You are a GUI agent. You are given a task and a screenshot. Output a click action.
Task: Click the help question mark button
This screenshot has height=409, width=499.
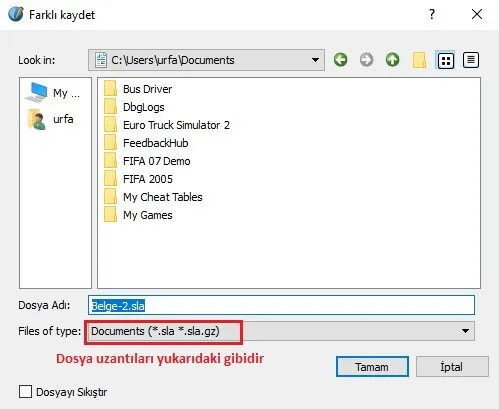(432, 14)
